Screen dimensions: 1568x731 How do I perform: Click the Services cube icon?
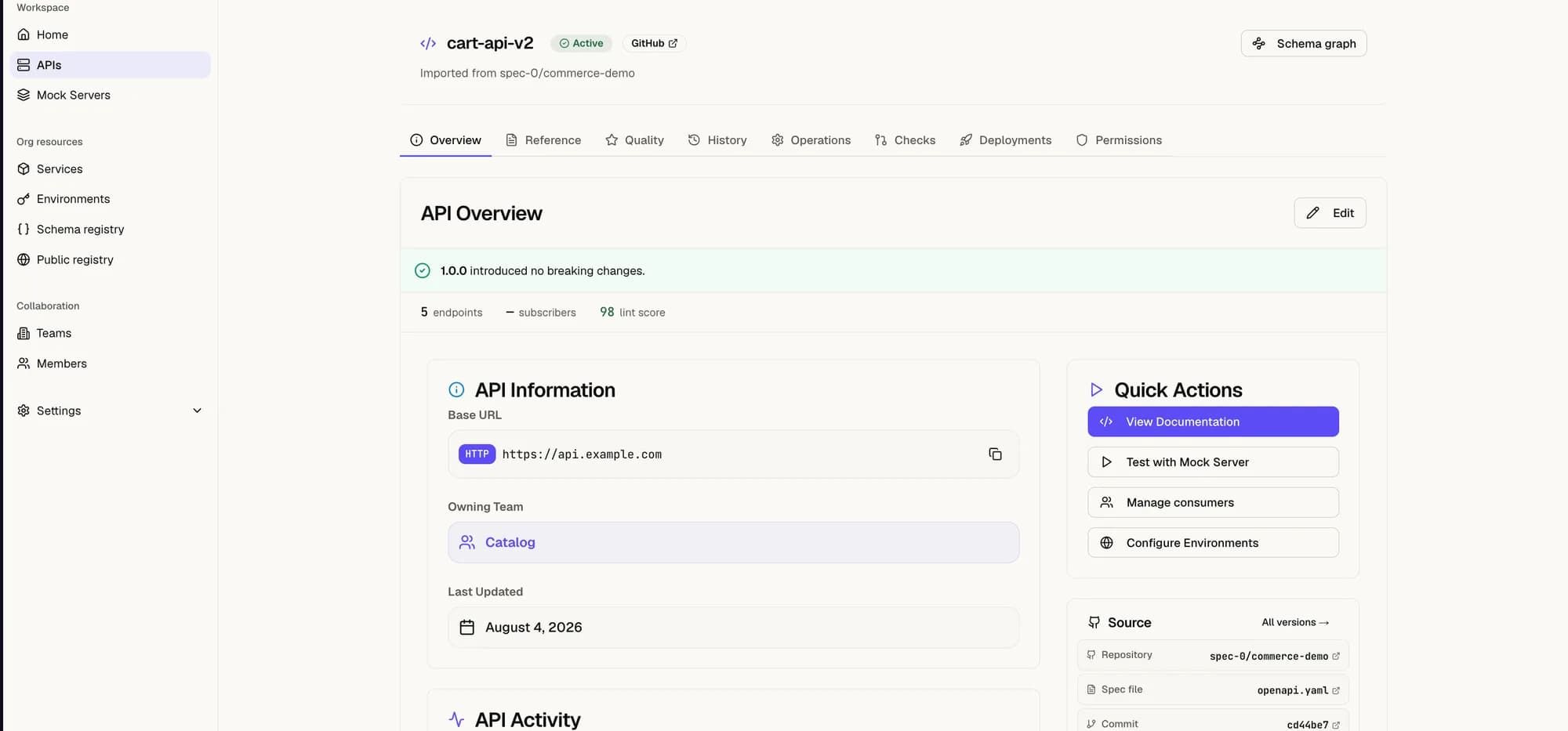tap(24, 169)
